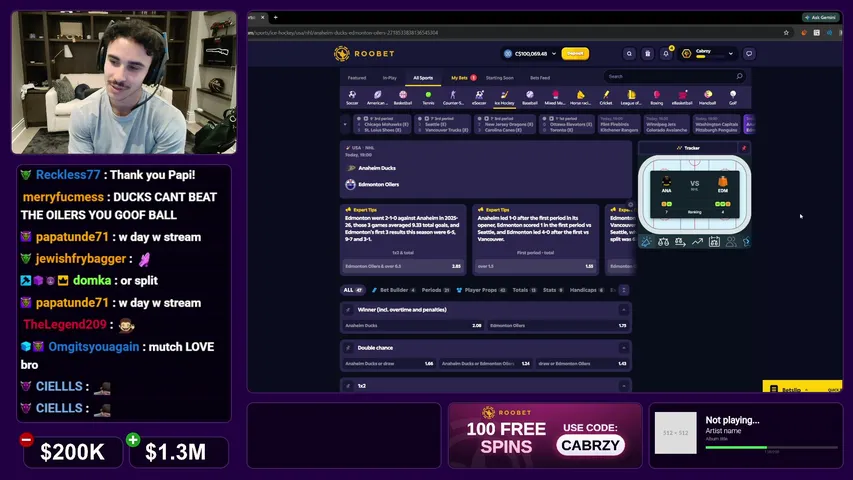Screen dimensions: 853x480
Task: Pin the 1x2 market with its pin icon
Action: click(x=348, y=386)
